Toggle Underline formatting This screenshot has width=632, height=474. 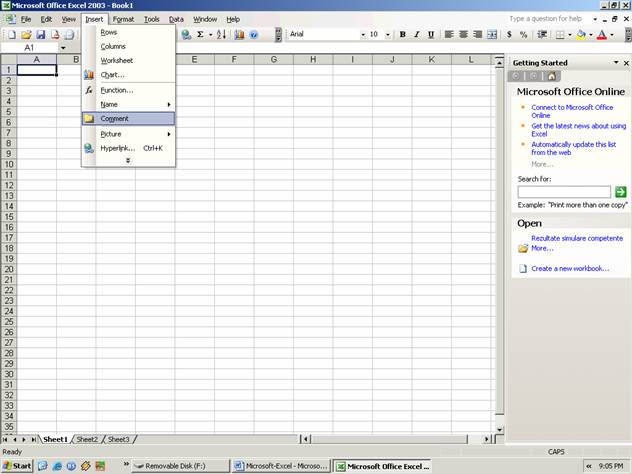coord(431,35)
